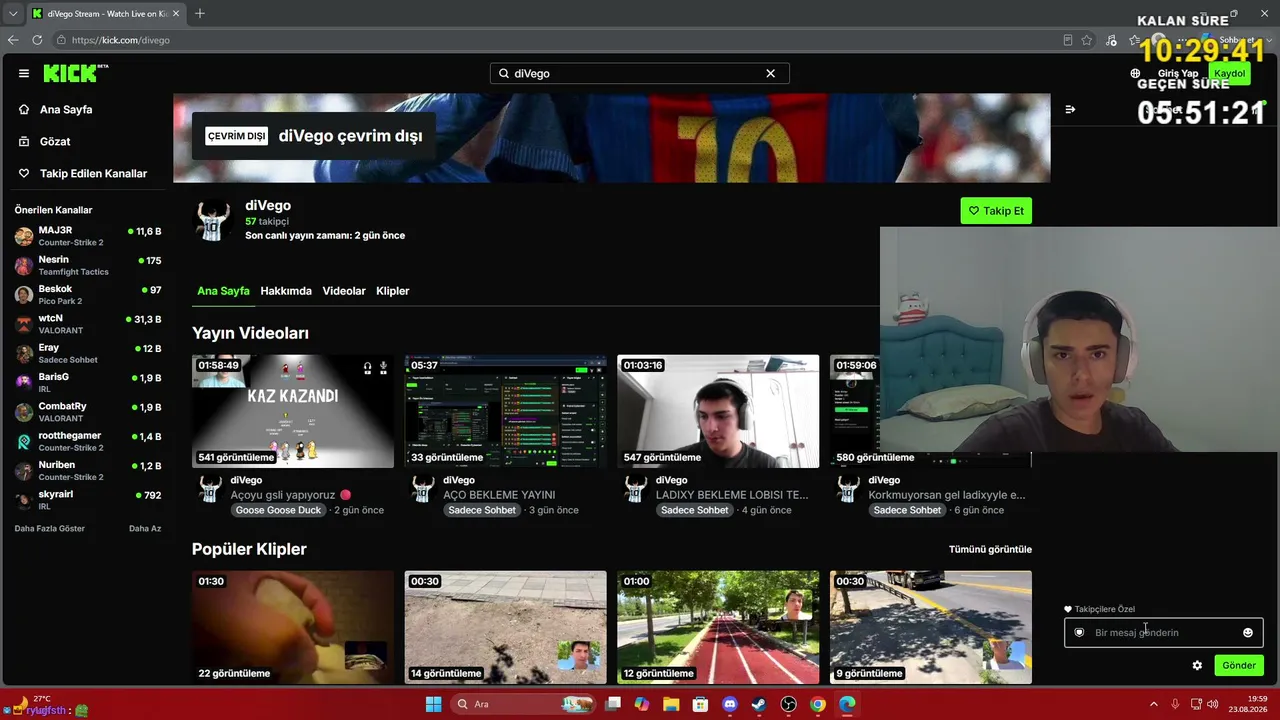Click the chat message input field

pos(1163,632)
